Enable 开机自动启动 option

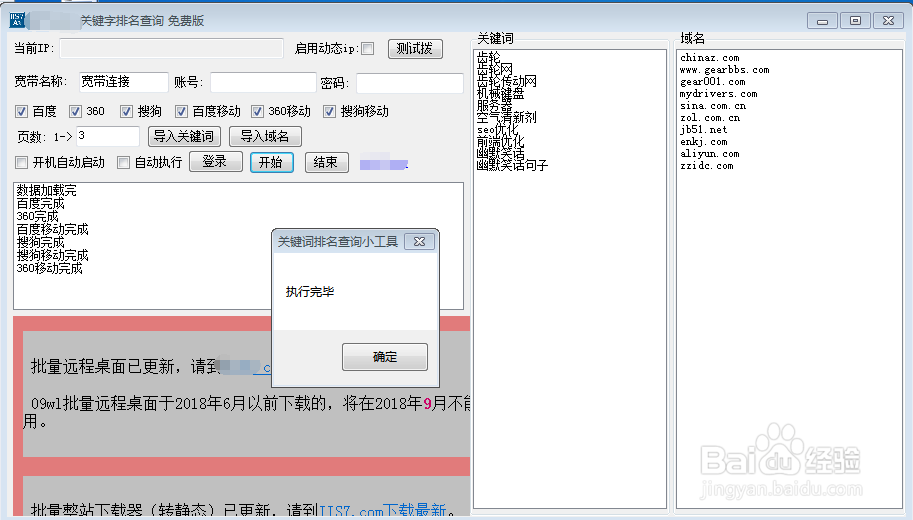pos(22,162)
